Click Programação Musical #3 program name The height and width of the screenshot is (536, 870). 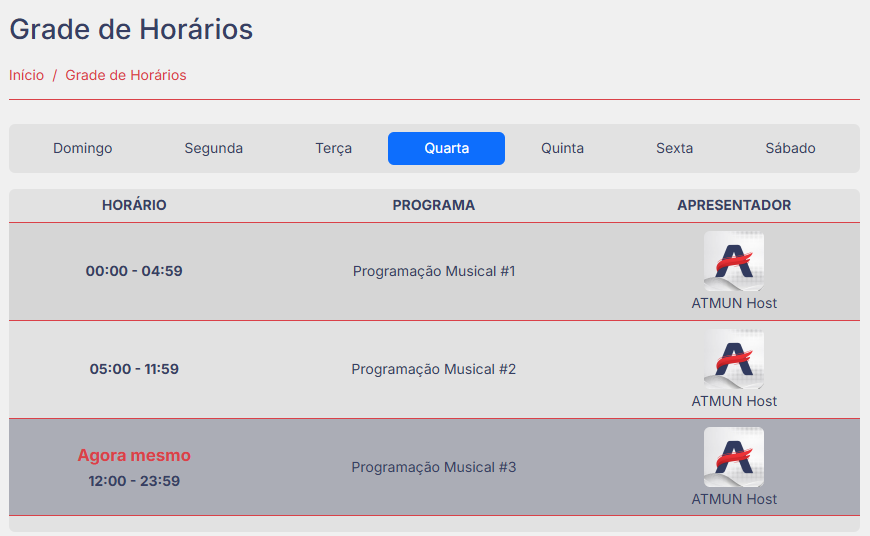click(434, 467)
